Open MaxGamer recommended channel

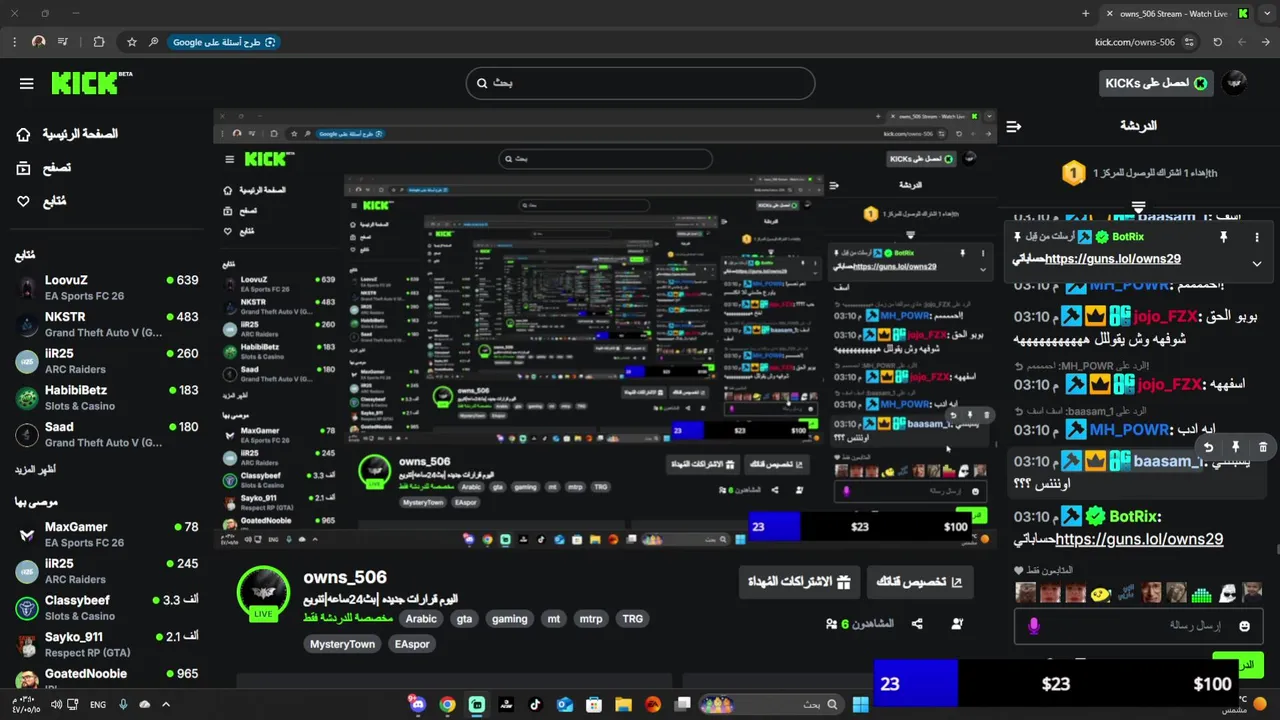108,534
